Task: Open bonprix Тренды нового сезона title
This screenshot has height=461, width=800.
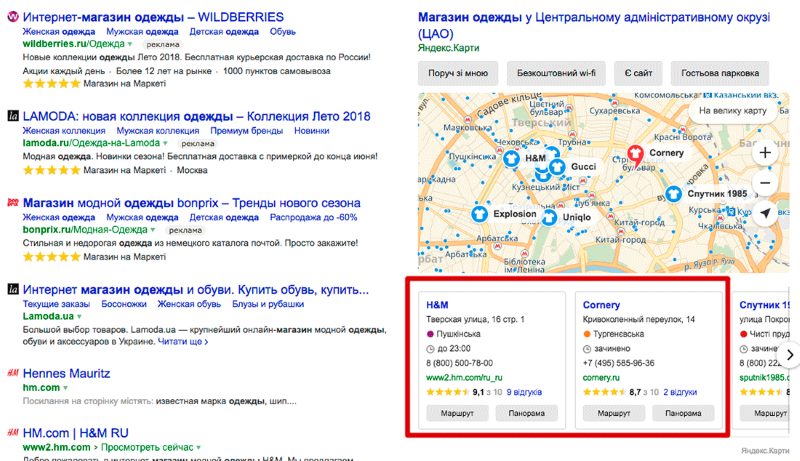Action: click(x=191, y=203)
